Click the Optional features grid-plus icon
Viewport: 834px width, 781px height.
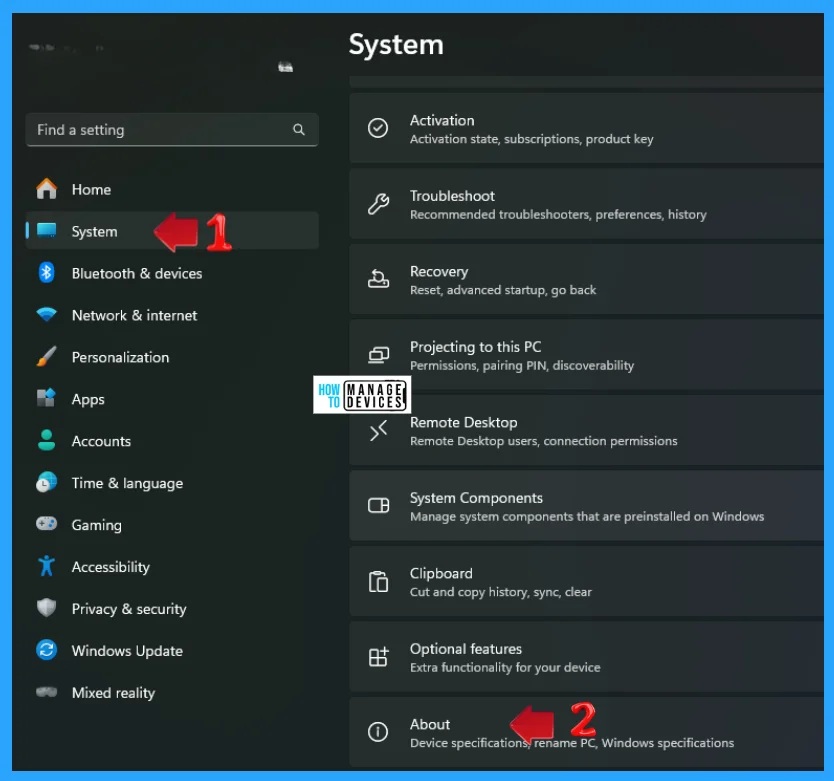click(379, 657)
